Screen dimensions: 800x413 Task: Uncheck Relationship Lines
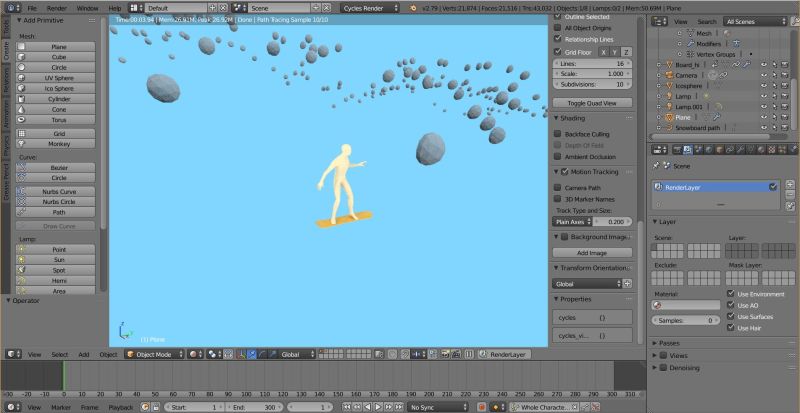tap(558, 39)
